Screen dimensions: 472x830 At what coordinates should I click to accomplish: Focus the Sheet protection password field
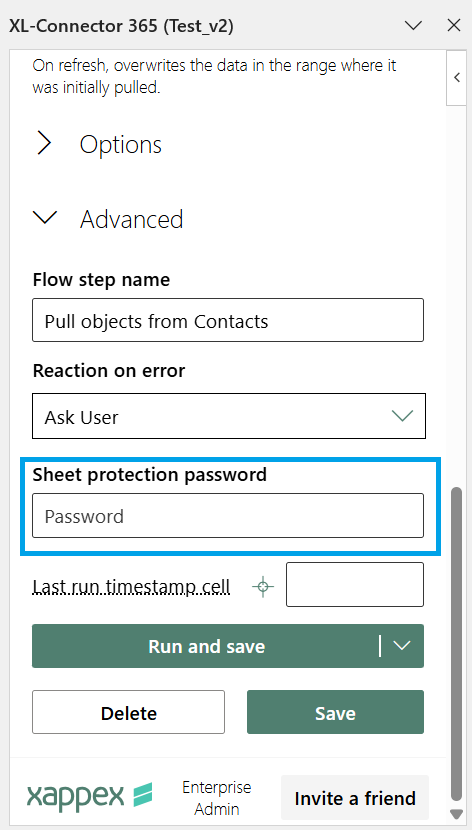[x=228, y=516]
